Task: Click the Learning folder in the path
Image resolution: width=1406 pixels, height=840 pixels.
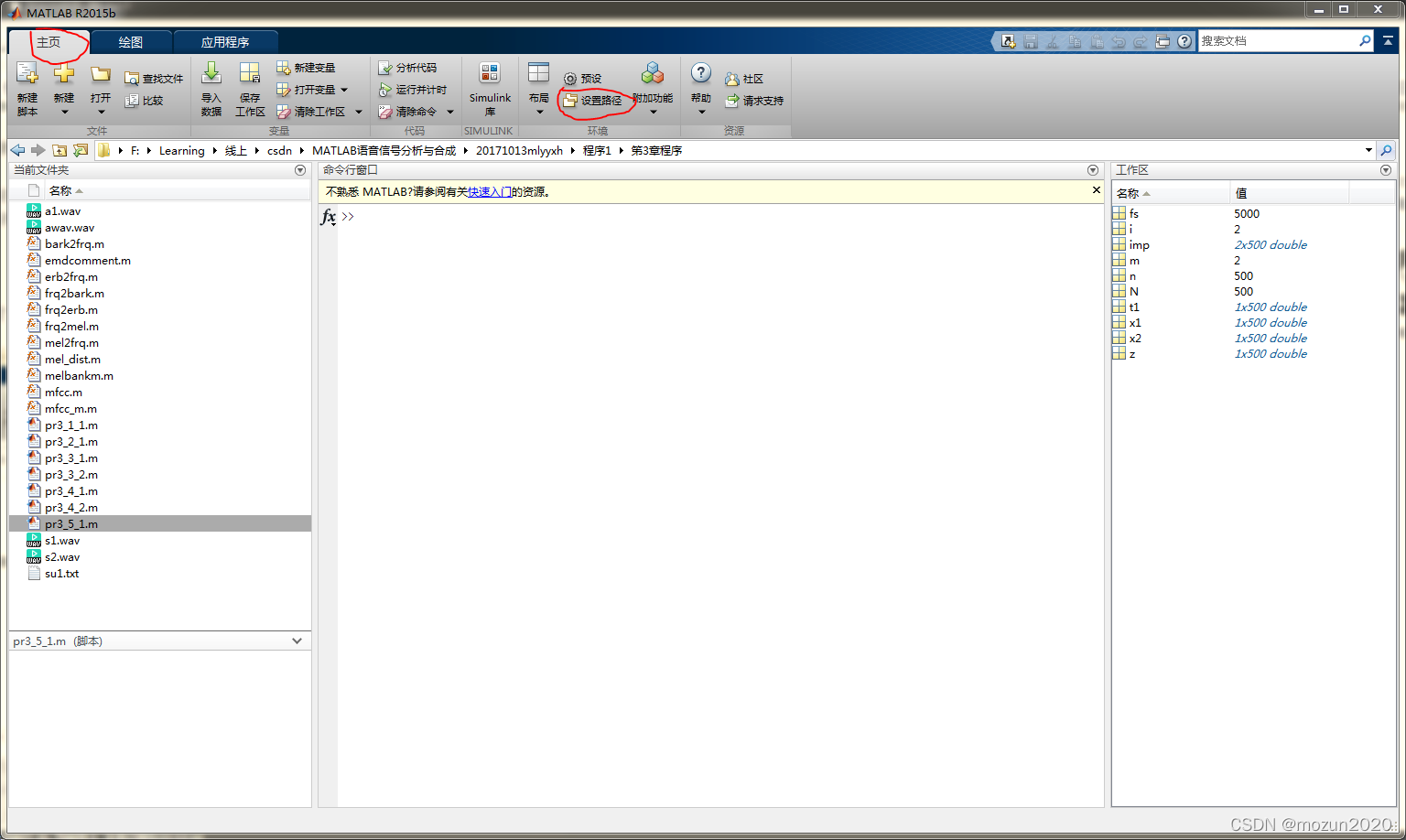Action: tap(181, 150)
